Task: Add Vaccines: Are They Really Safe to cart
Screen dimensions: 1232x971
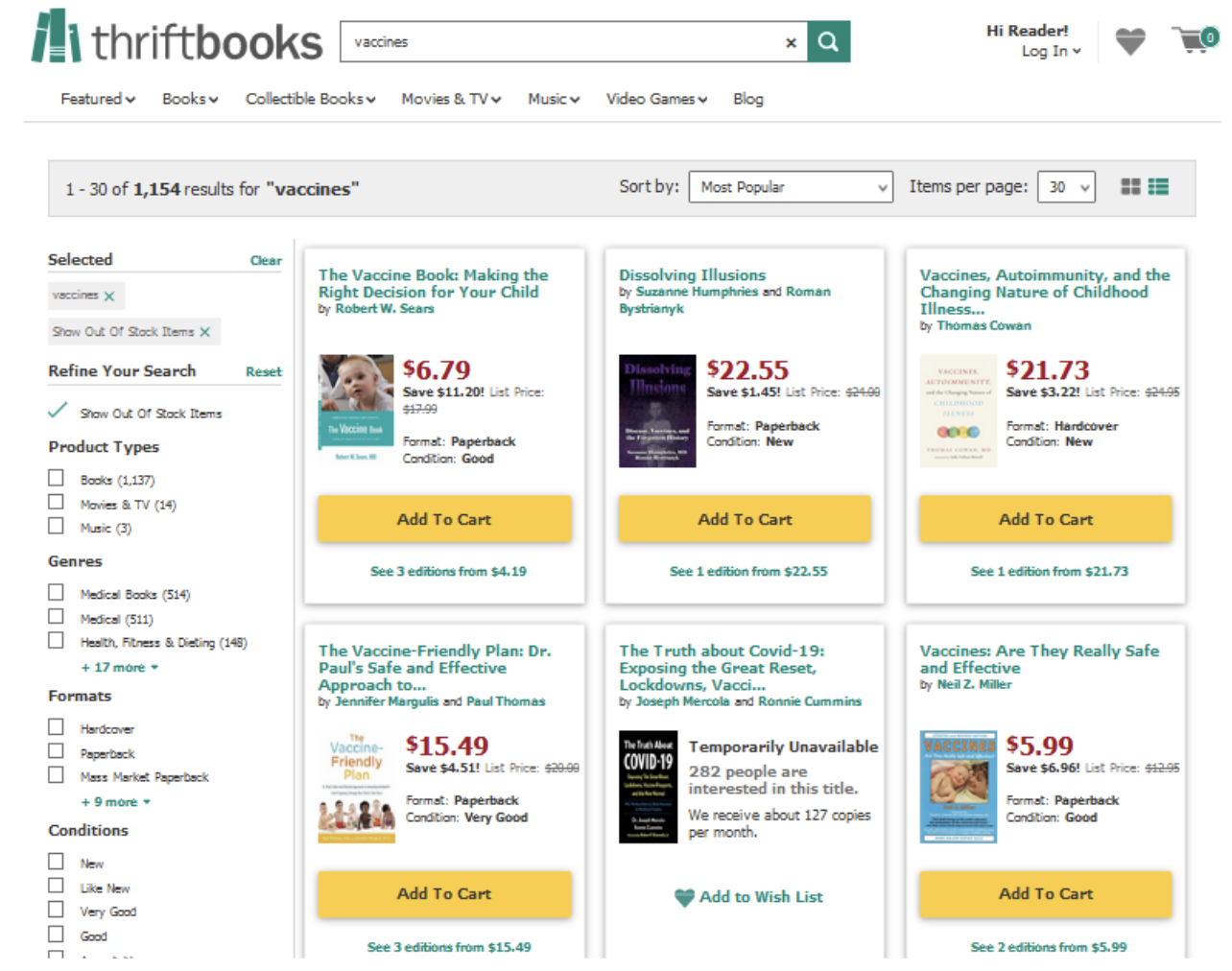Action: coord(1046,894)
